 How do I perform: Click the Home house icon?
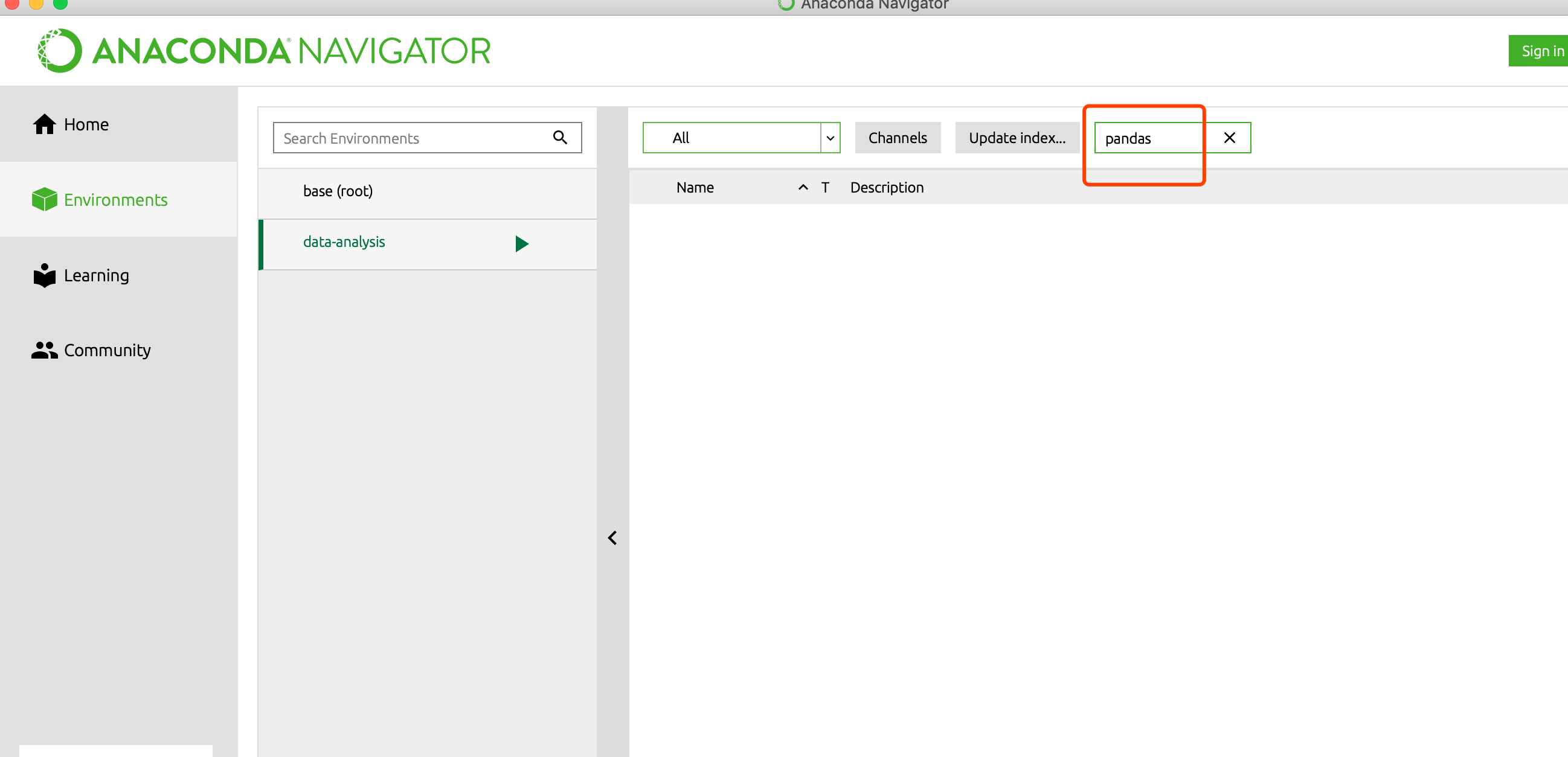click(x=44, y=124)
